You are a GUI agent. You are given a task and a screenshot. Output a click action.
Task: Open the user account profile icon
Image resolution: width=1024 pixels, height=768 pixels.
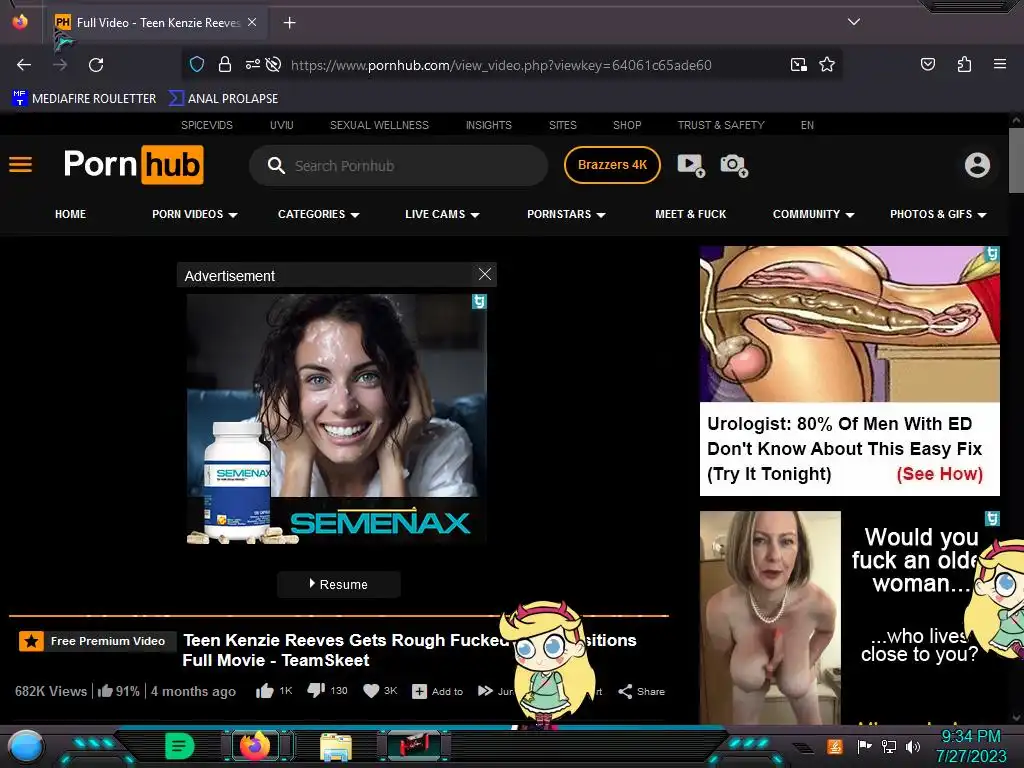tap(977, 165)
